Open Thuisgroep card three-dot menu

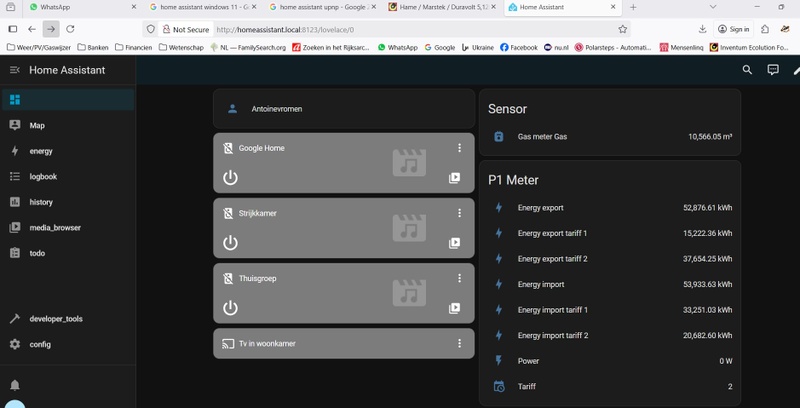pyautogui.click(x=459, y=278)
